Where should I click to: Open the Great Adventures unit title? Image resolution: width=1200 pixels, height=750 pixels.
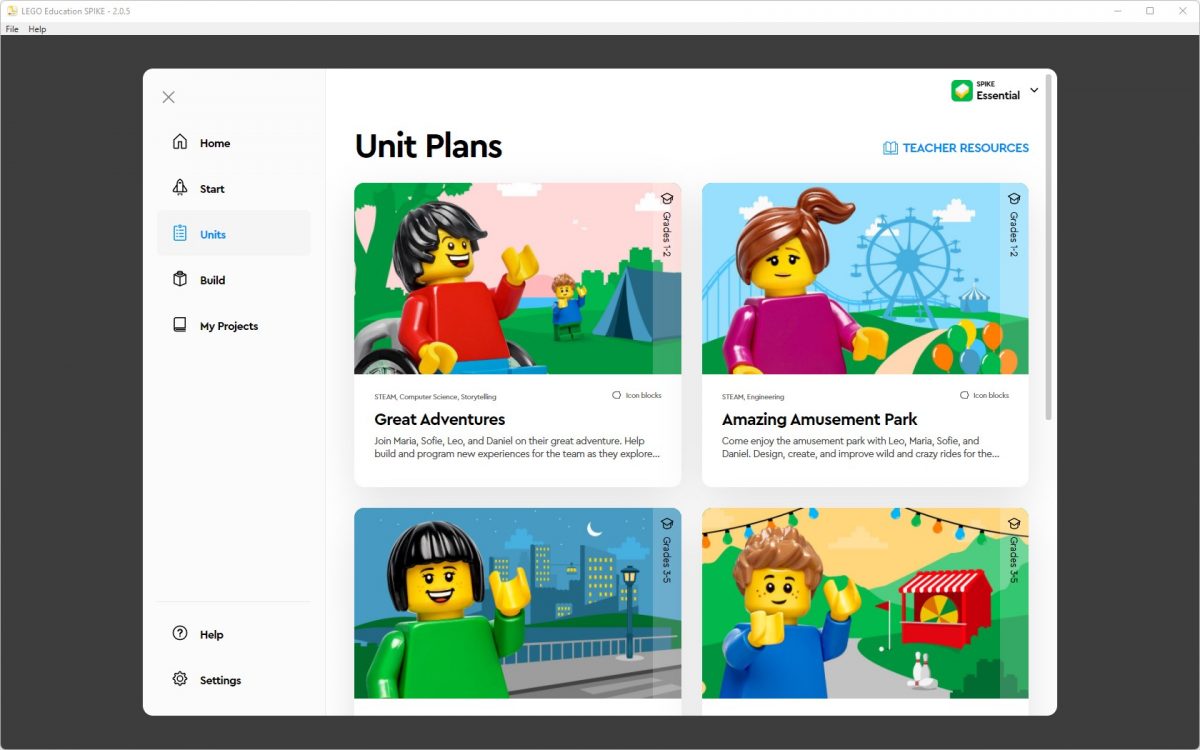click(x=439, y=419)
